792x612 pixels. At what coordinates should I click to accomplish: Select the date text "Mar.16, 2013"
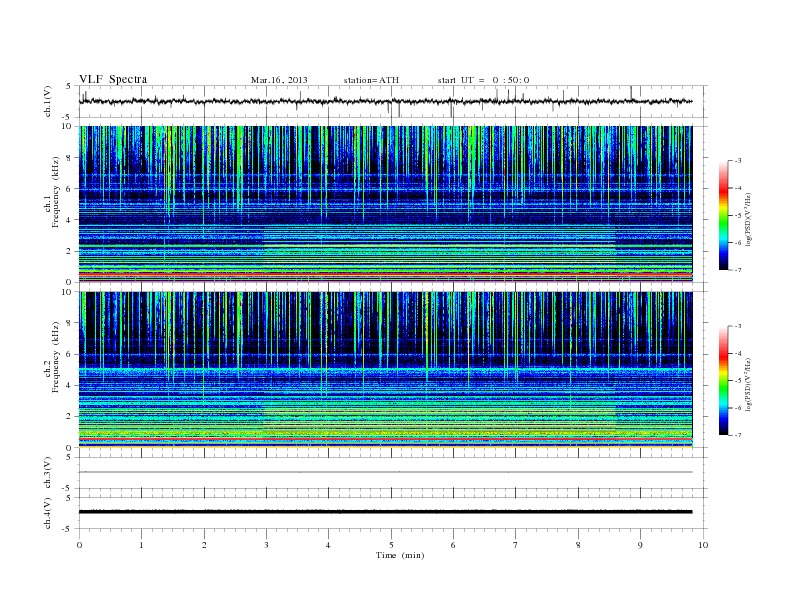point(279,80)
